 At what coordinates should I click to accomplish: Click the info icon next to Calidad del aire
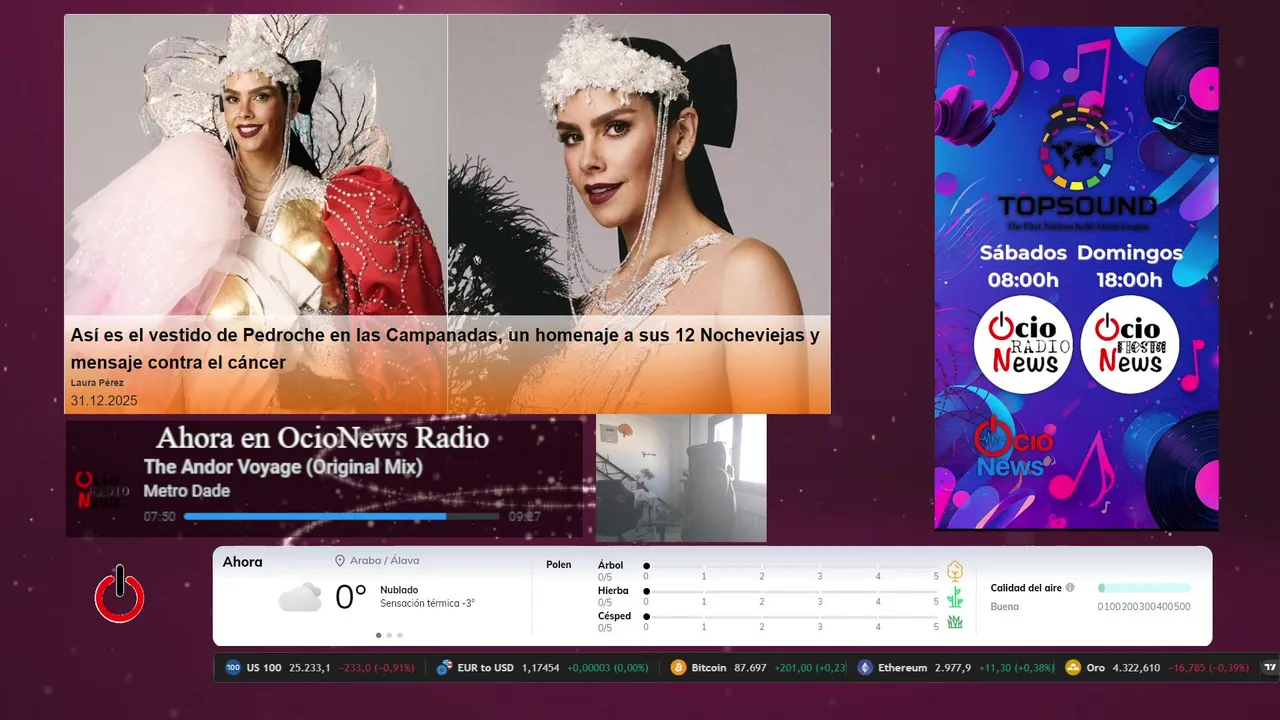coord(1070,588)
